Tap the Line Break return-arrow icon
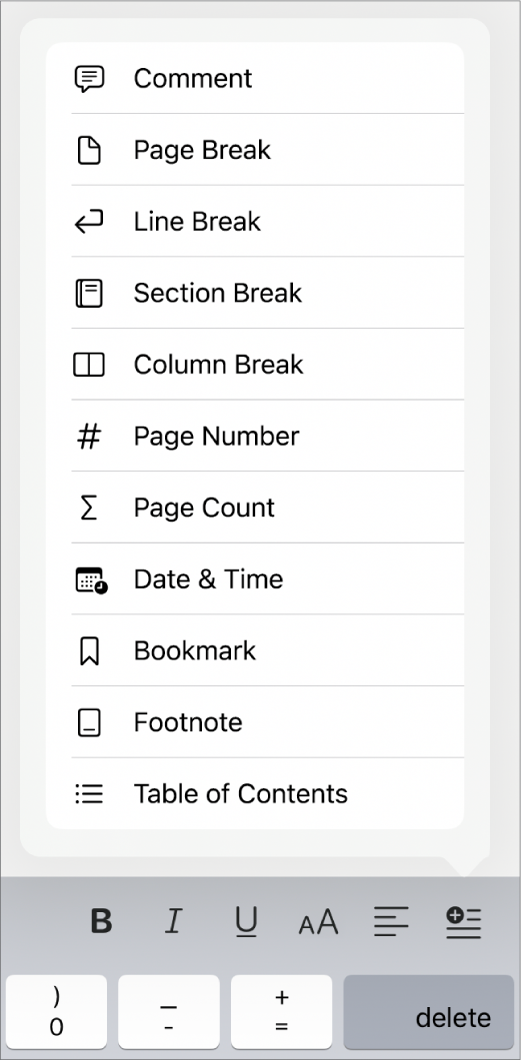523x1061 pixels. (89, 222)
